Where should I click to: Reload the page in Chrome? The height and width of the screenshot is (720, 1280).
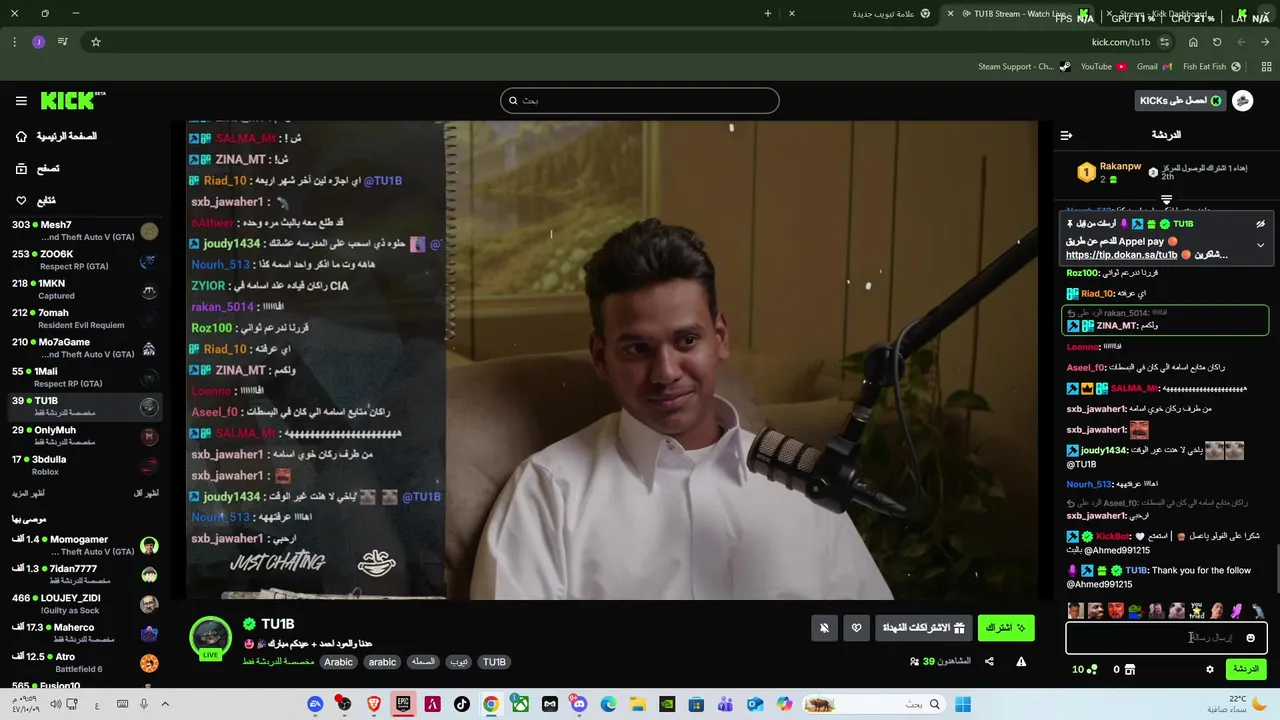pos(1217,42)
